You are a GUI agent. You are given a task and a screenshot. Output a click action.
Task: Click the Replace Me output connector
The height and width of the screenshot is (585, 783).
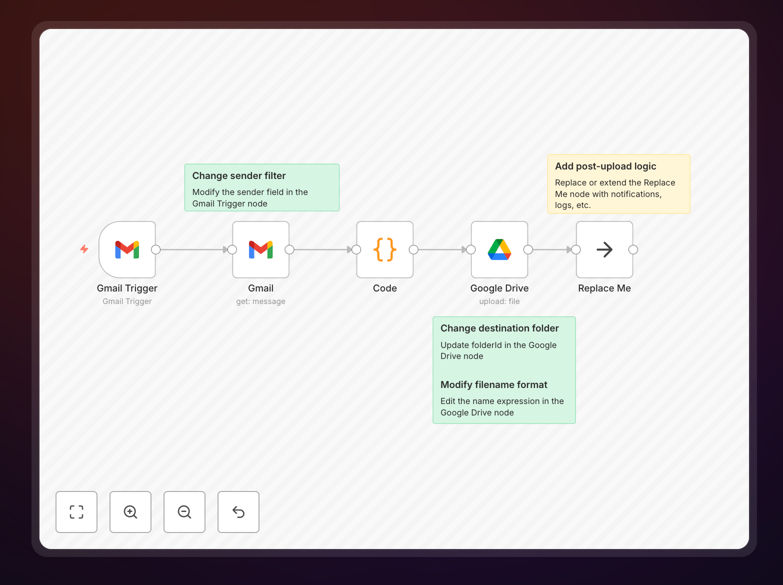click(x=633, y=249)
